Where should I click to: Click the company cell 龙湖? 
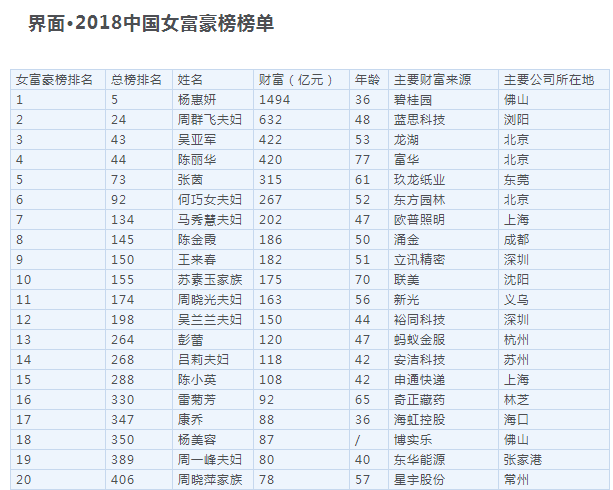point(406,140)
